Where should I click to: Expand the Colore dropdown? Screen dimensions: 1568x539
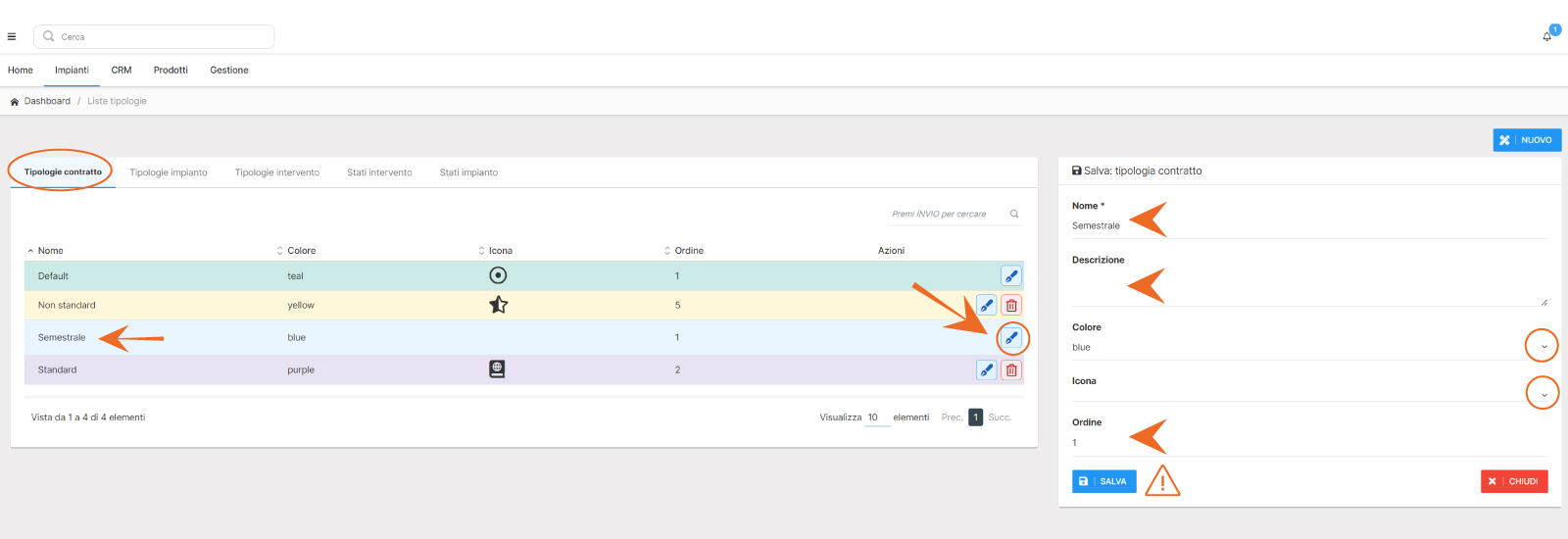pos(1543,347)
